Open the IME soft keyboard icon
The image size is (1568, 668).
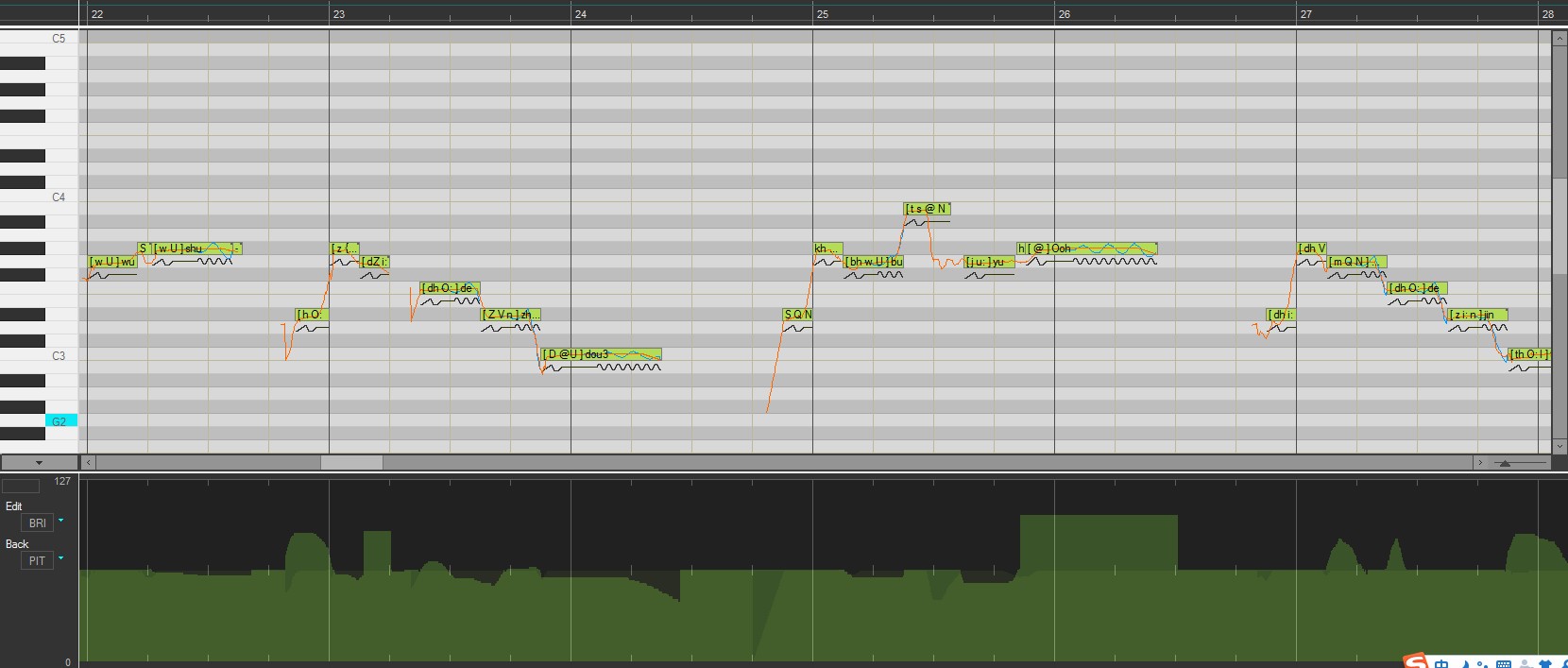pos(1504,663)
